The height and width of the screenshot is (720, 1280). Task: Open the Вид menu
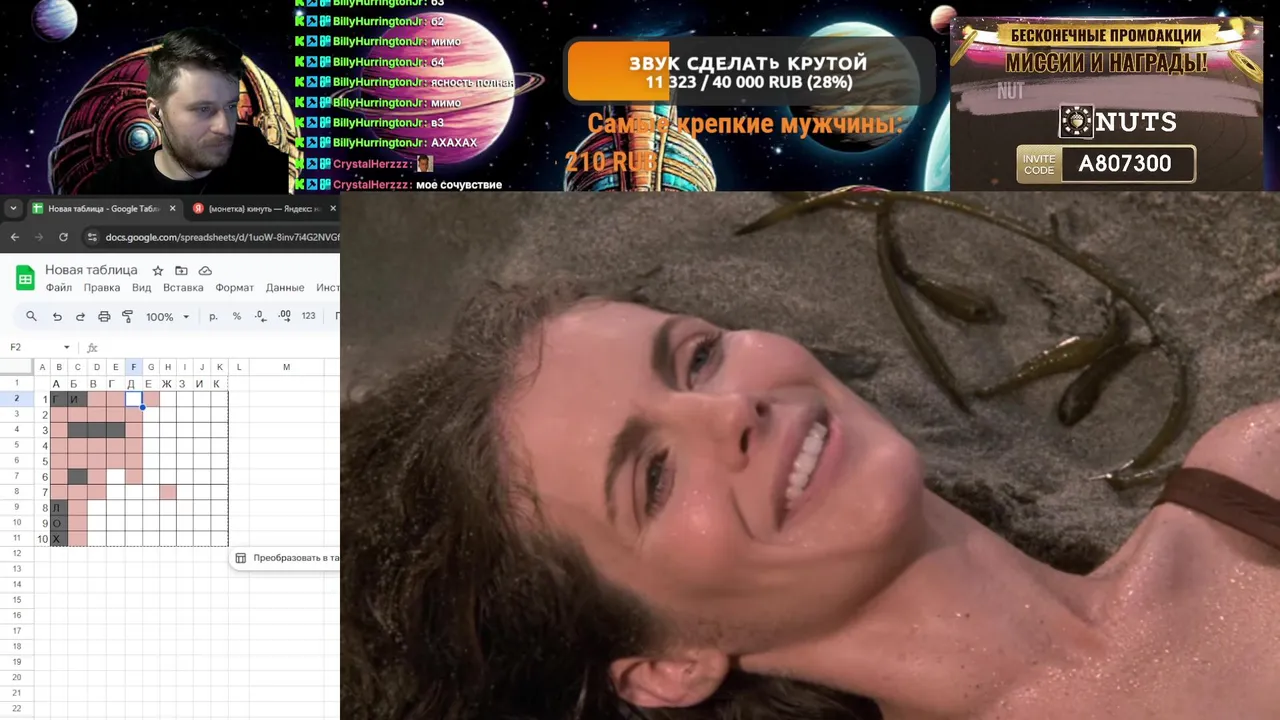click(142, 288)
